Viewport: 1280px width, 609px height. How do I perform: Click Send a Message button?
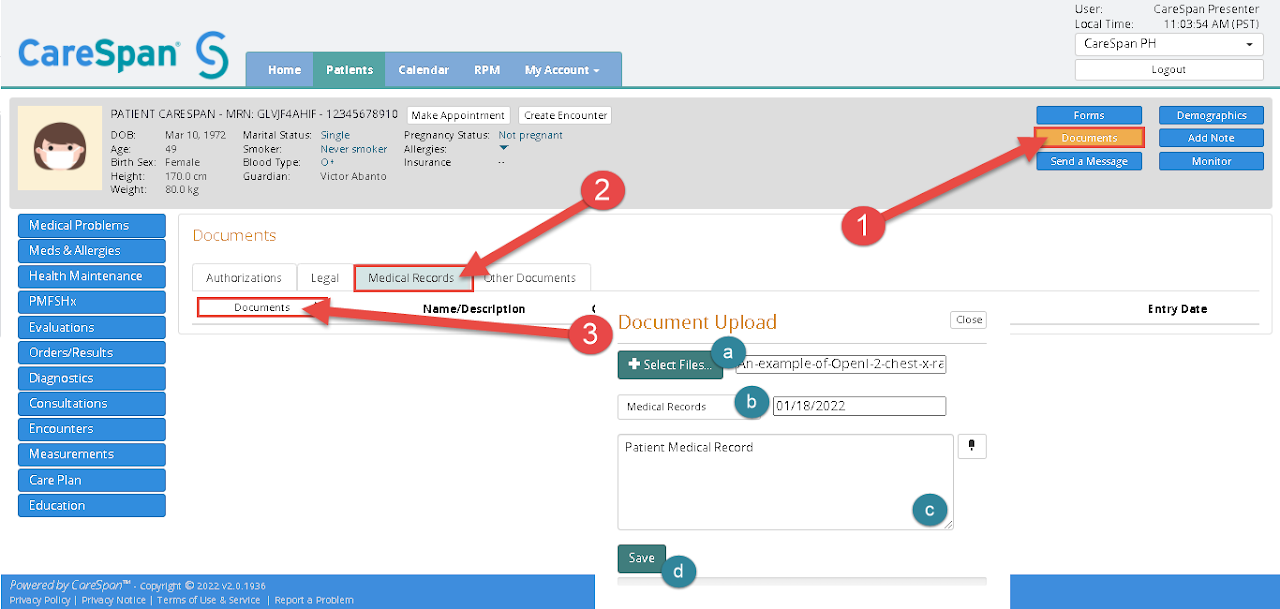tap(1089, 161)
